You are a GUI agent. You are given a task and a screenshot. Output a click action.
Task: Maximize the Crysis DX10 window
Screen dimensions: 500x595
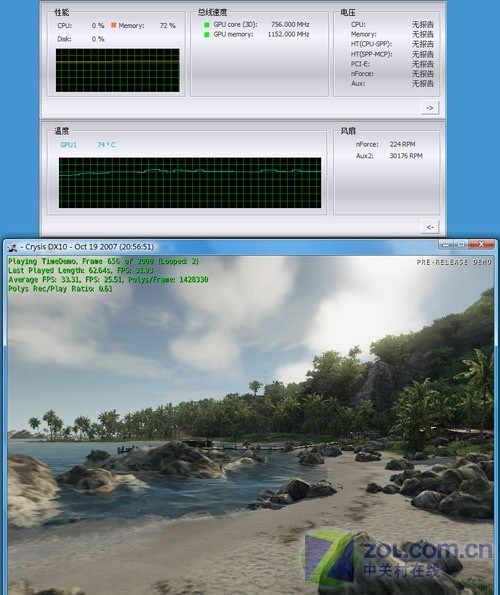[x=461, y=244]
